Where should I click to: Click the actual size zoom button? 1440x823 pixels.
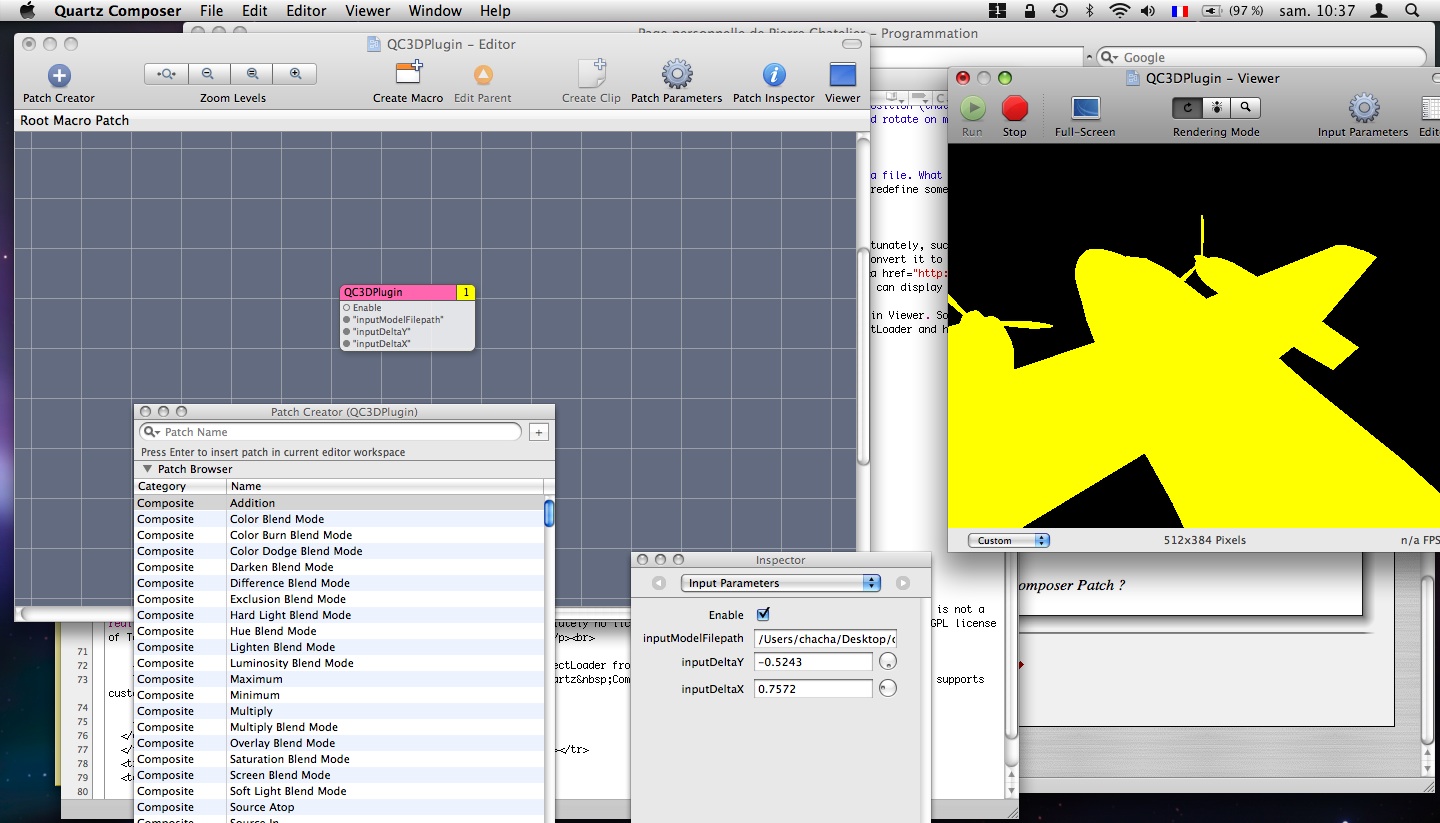pos(252,74)
